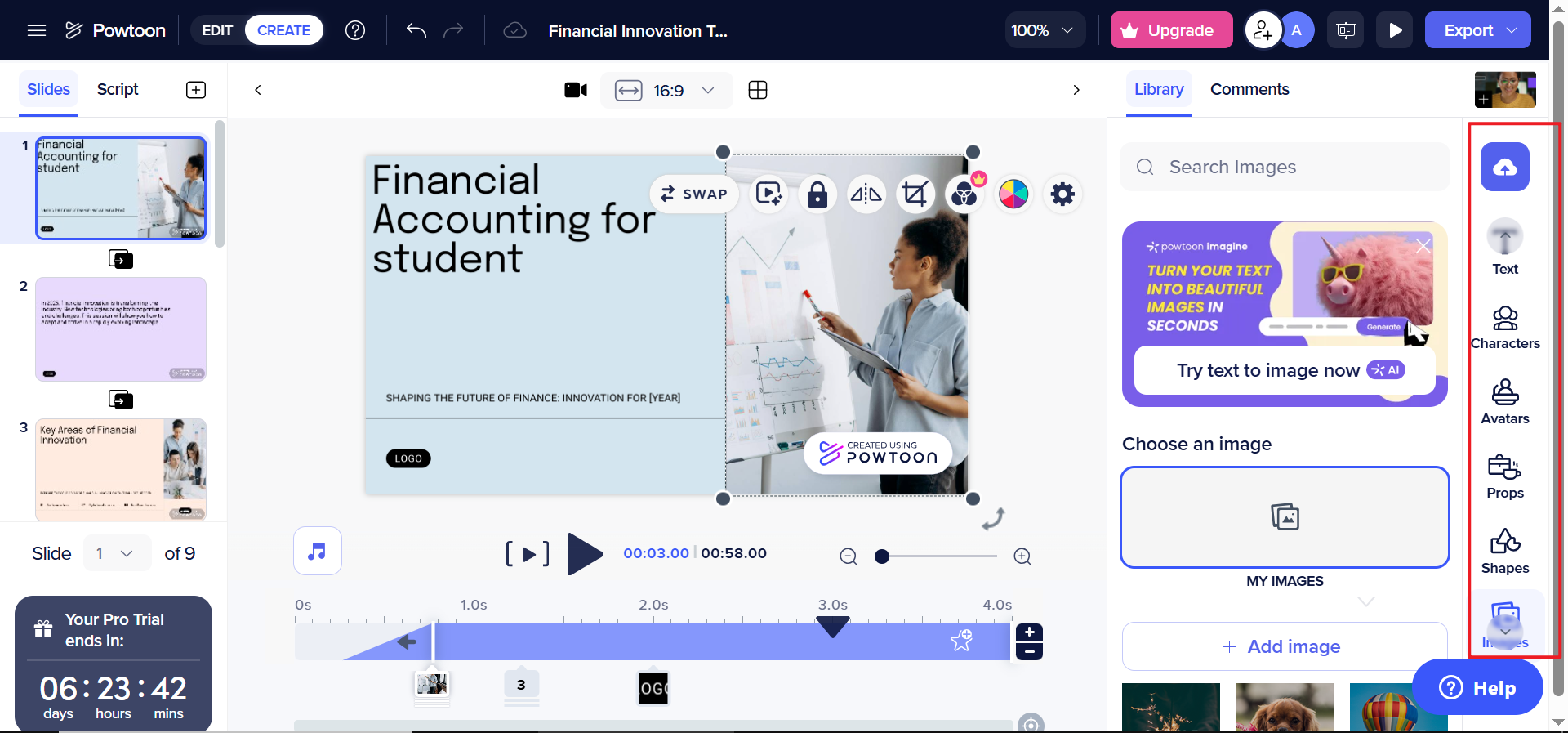Remove a second from the timeline
1568x733 pixels.
(x=1029, y=651)
